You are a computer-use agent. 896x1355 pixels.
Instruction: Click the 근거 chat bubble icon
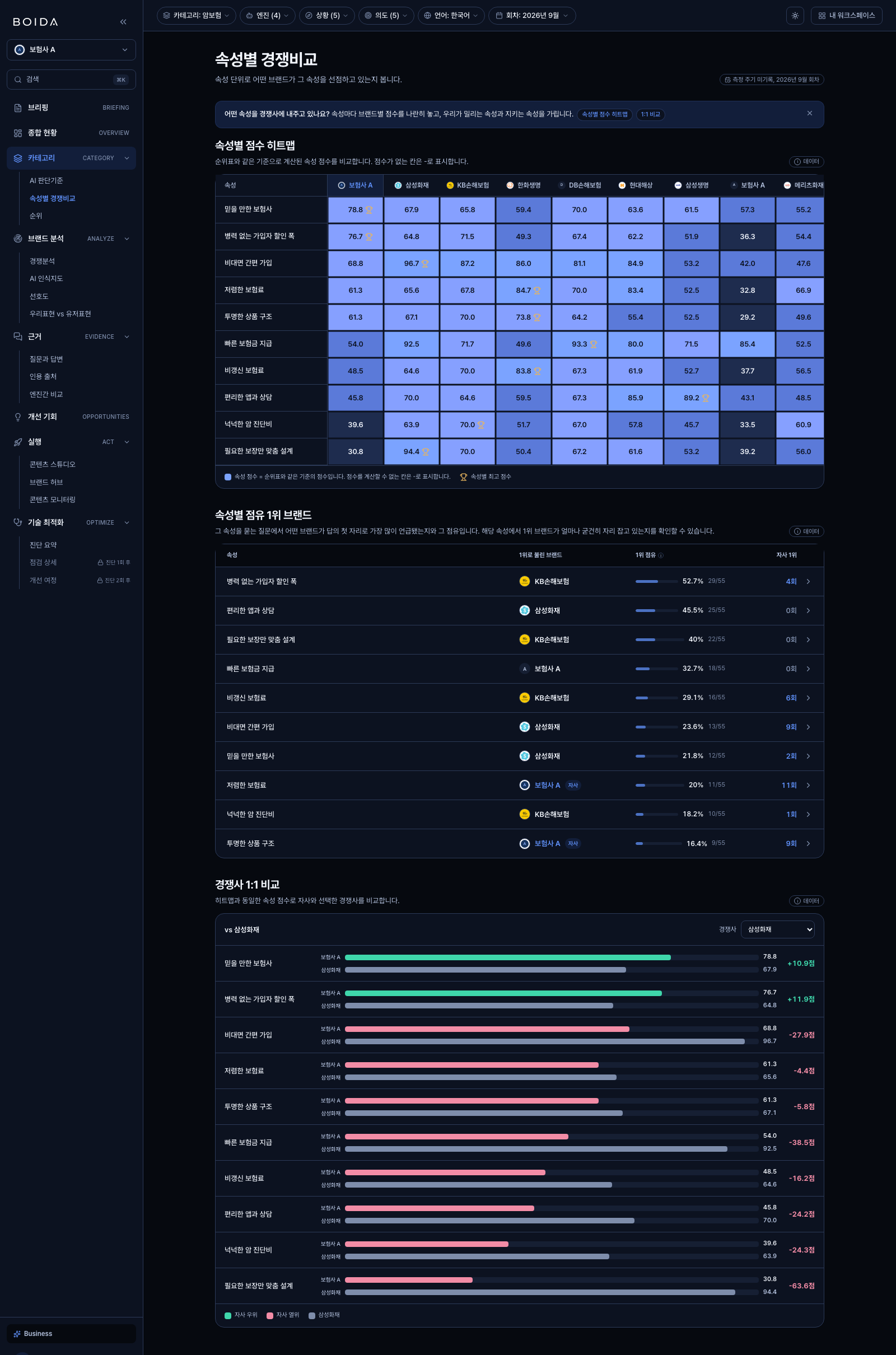(18, 337)
